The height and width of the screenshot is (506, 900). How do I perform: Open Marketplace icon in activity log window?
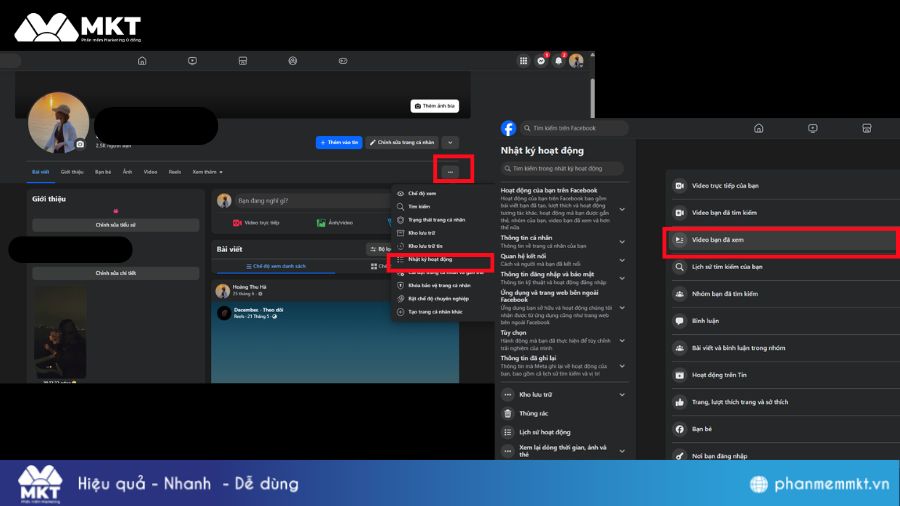pos(867,128)
